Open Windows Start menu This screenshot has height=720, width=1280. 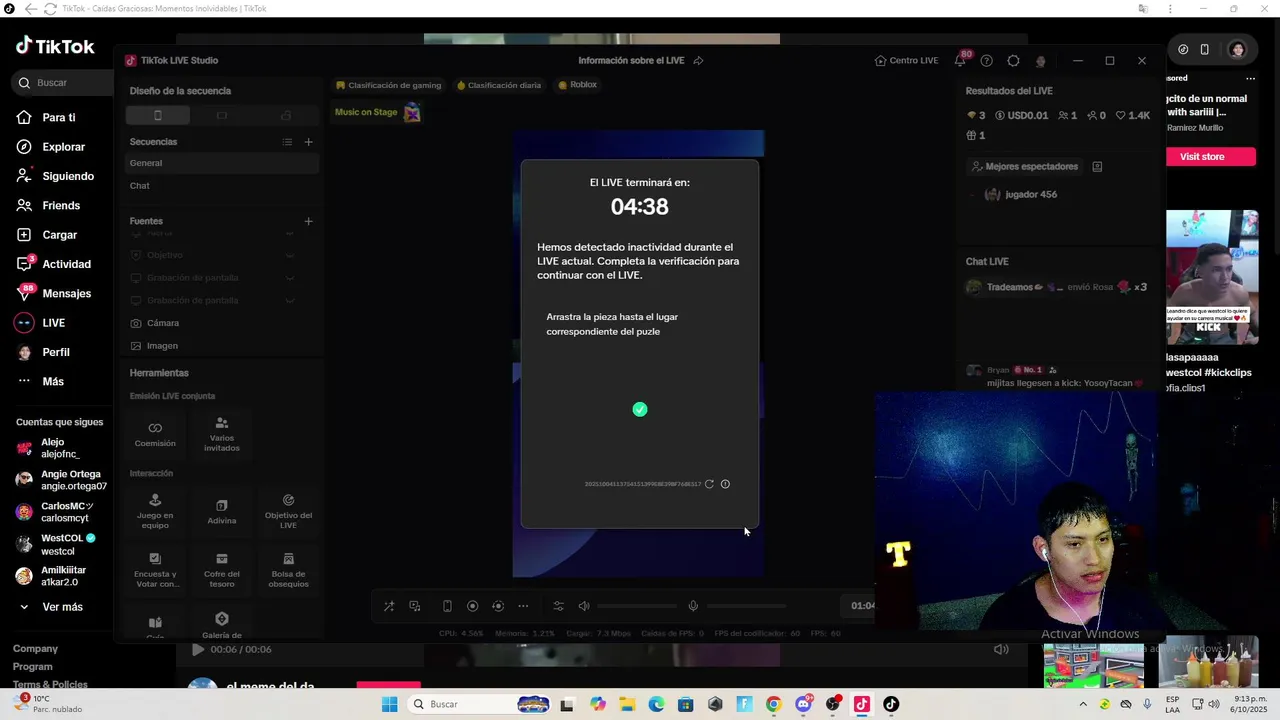click(389, 704)
